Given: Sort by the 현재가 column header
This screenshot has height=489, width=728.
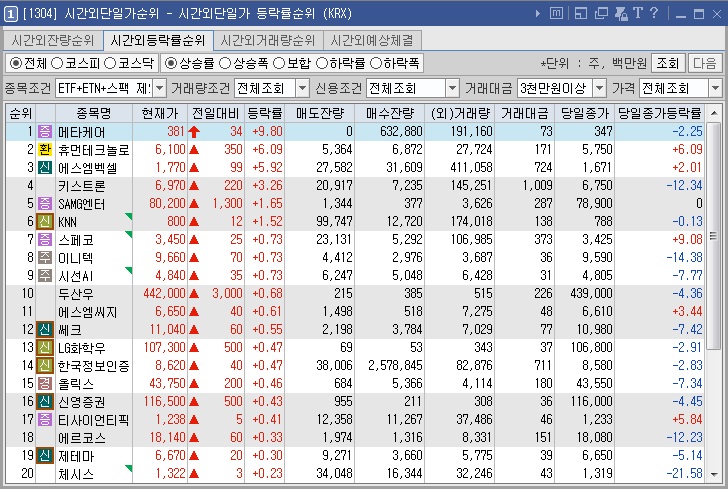Looking at the screenshot, I should pos(160,113).
